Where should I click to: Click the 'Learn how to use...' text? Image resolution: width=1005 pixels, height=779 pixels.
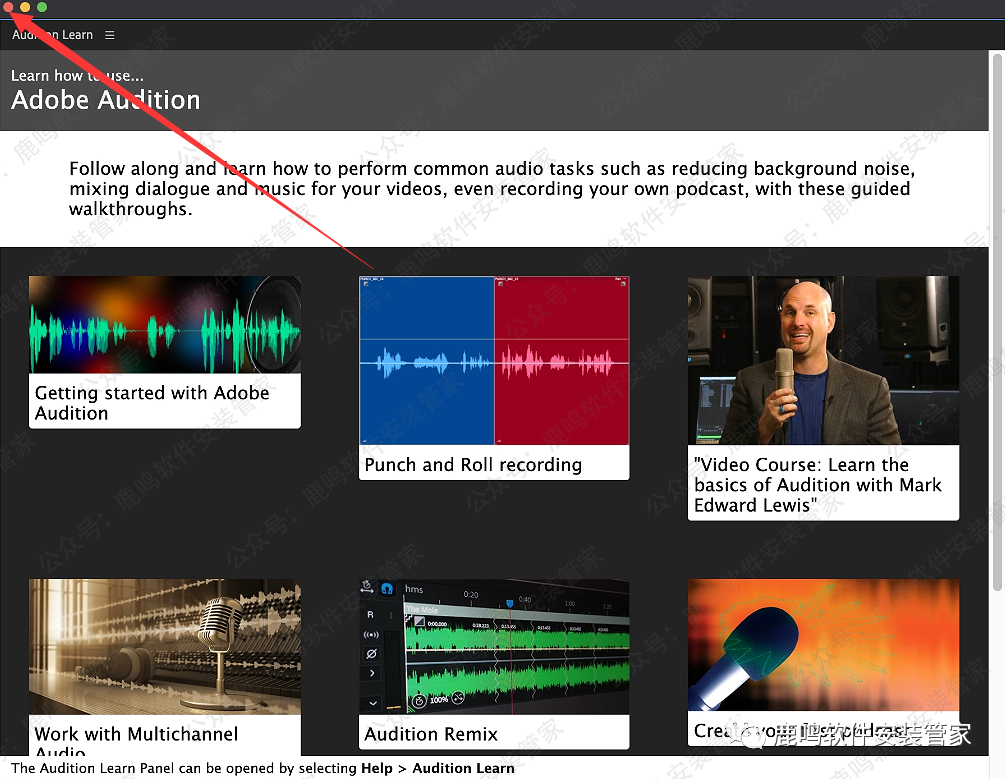78,75
